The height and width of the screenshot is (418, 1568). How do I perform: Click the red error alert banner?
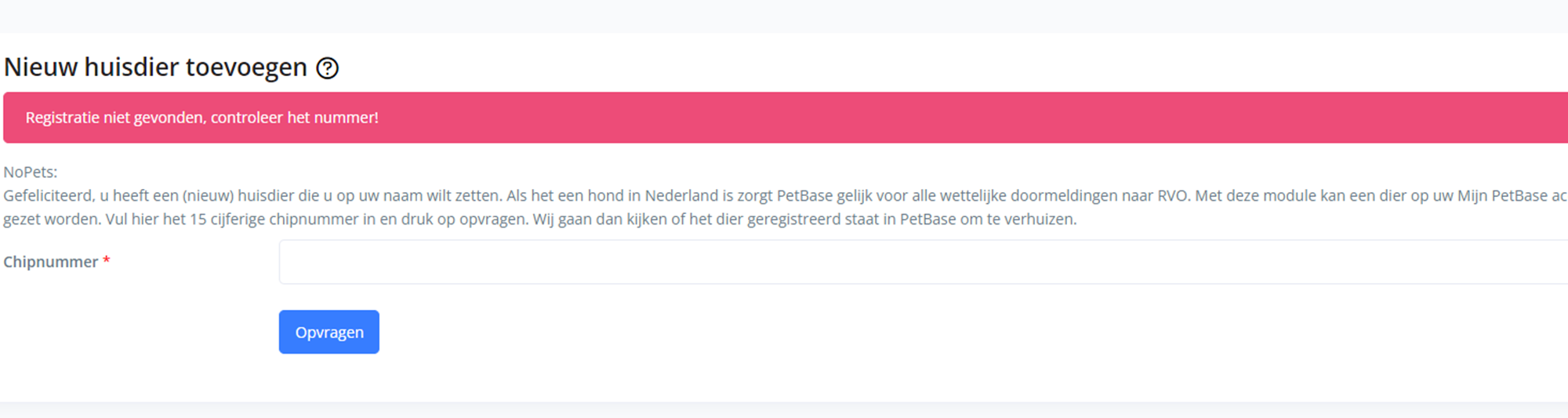pyautogui.click(x=786, y=118)
